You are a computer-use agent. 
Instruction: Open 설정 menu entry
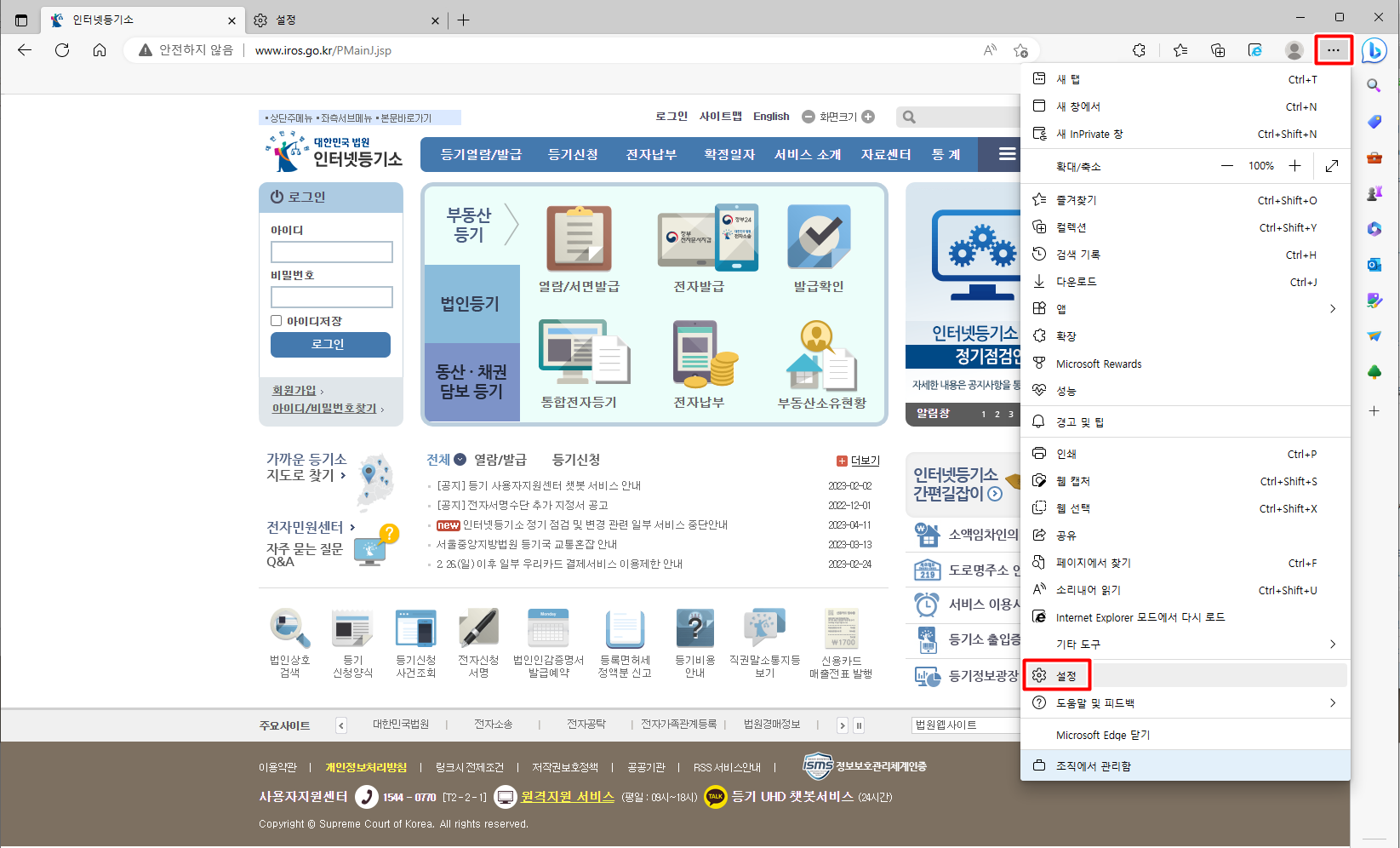pyautogui.click(x=1185, y=675)
